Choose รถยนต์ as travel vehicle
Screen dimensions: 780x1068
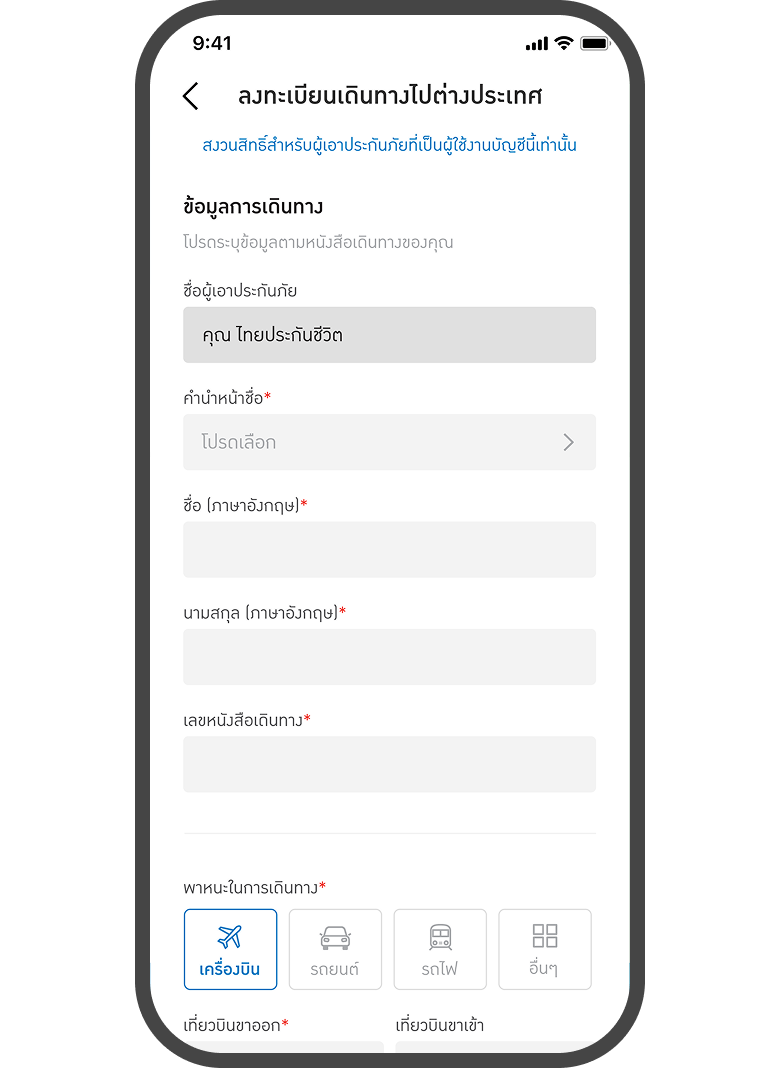[335, 969]
